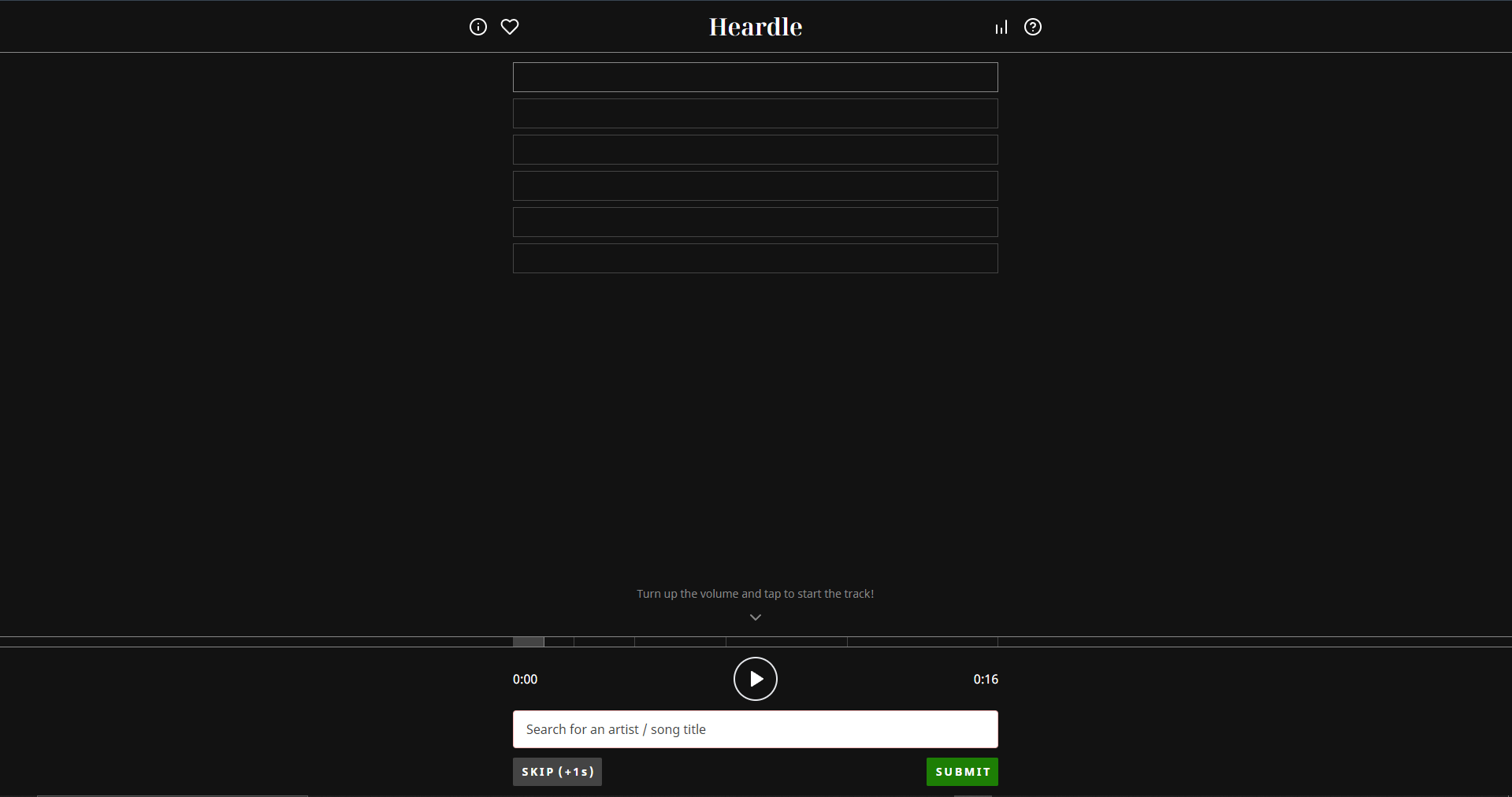Viewport: 1512px width, 797px height.
Task: Select the first empty guess row
Action: [755, 76]
